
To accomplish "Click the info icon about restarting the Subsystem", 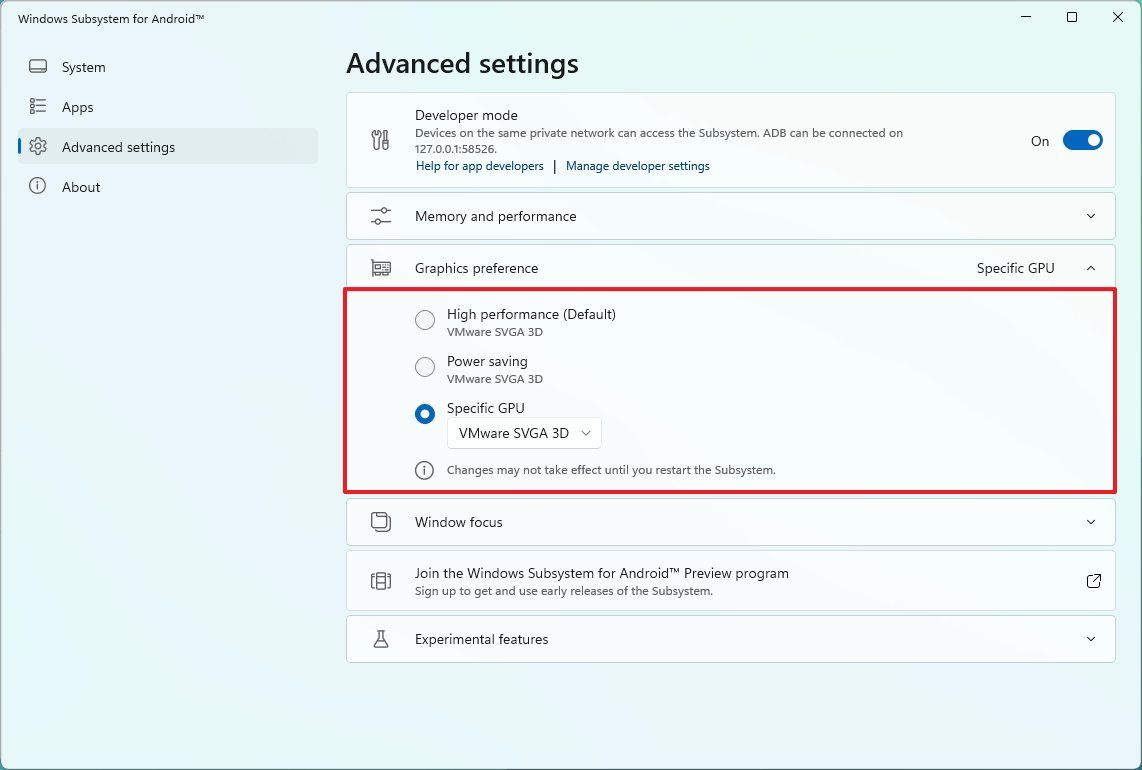I will point(423,470).
